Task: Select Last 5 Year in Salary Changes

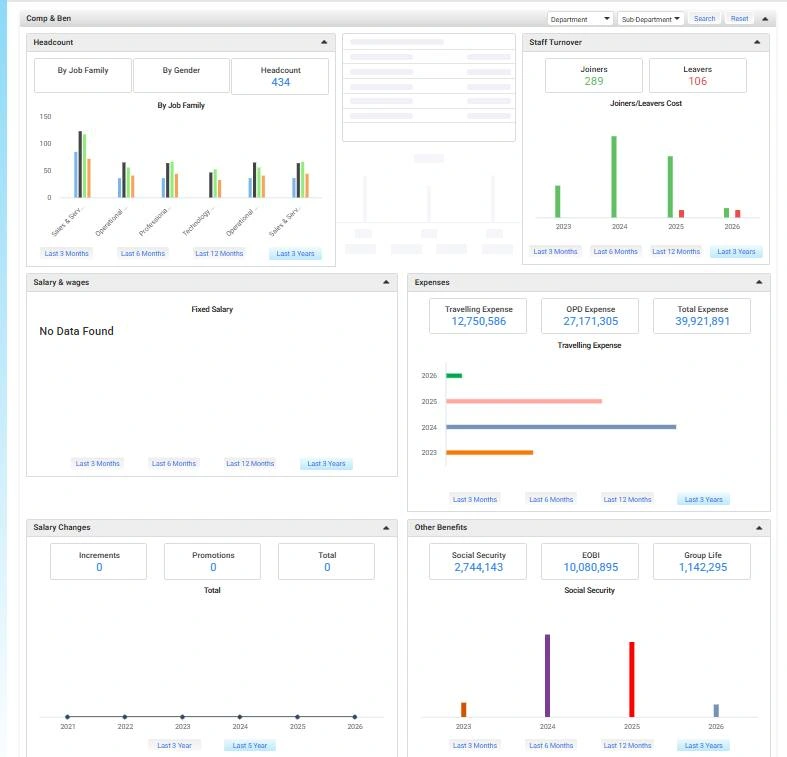Action: [249, 745]
